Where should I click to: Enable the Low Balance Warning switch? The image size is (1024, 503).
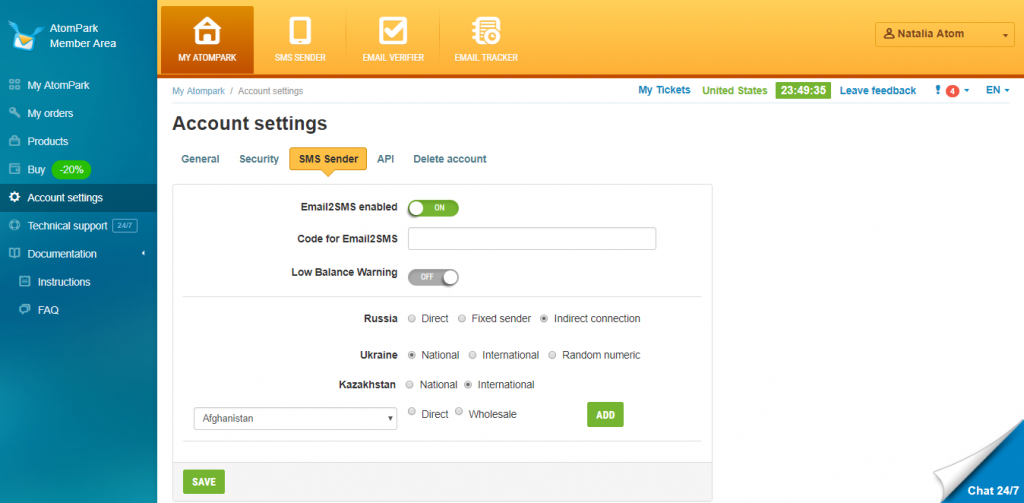434,276
